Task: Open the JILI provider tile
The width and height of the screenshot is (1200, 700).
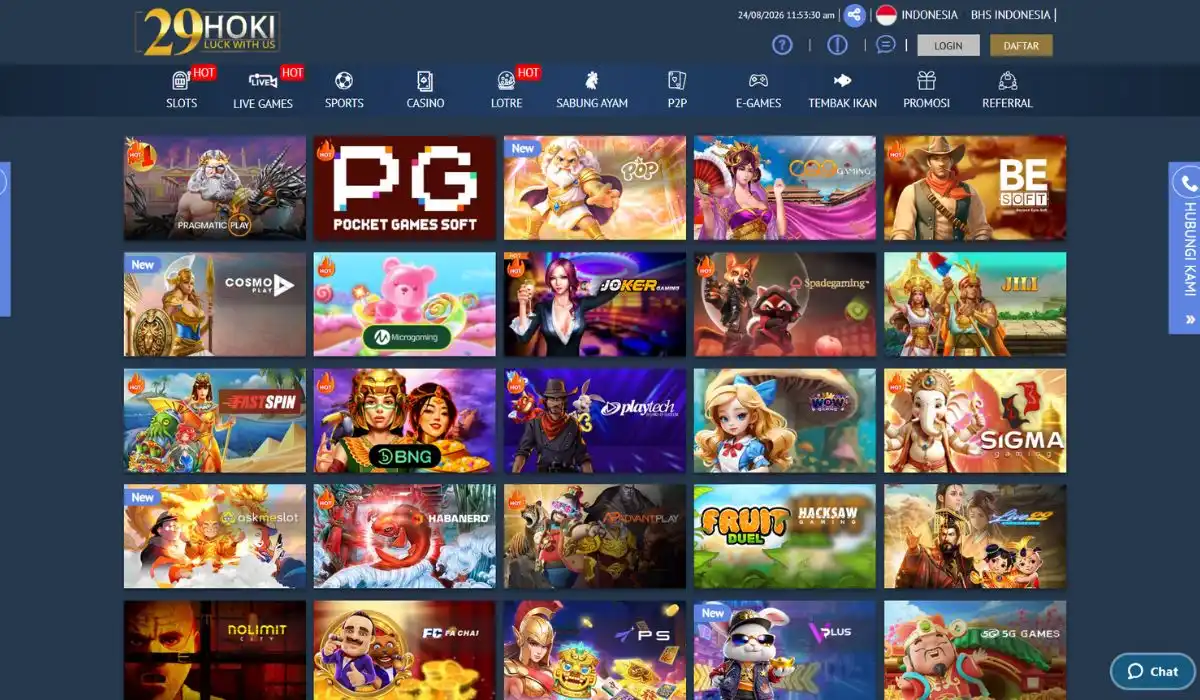Action: [975, 304]
